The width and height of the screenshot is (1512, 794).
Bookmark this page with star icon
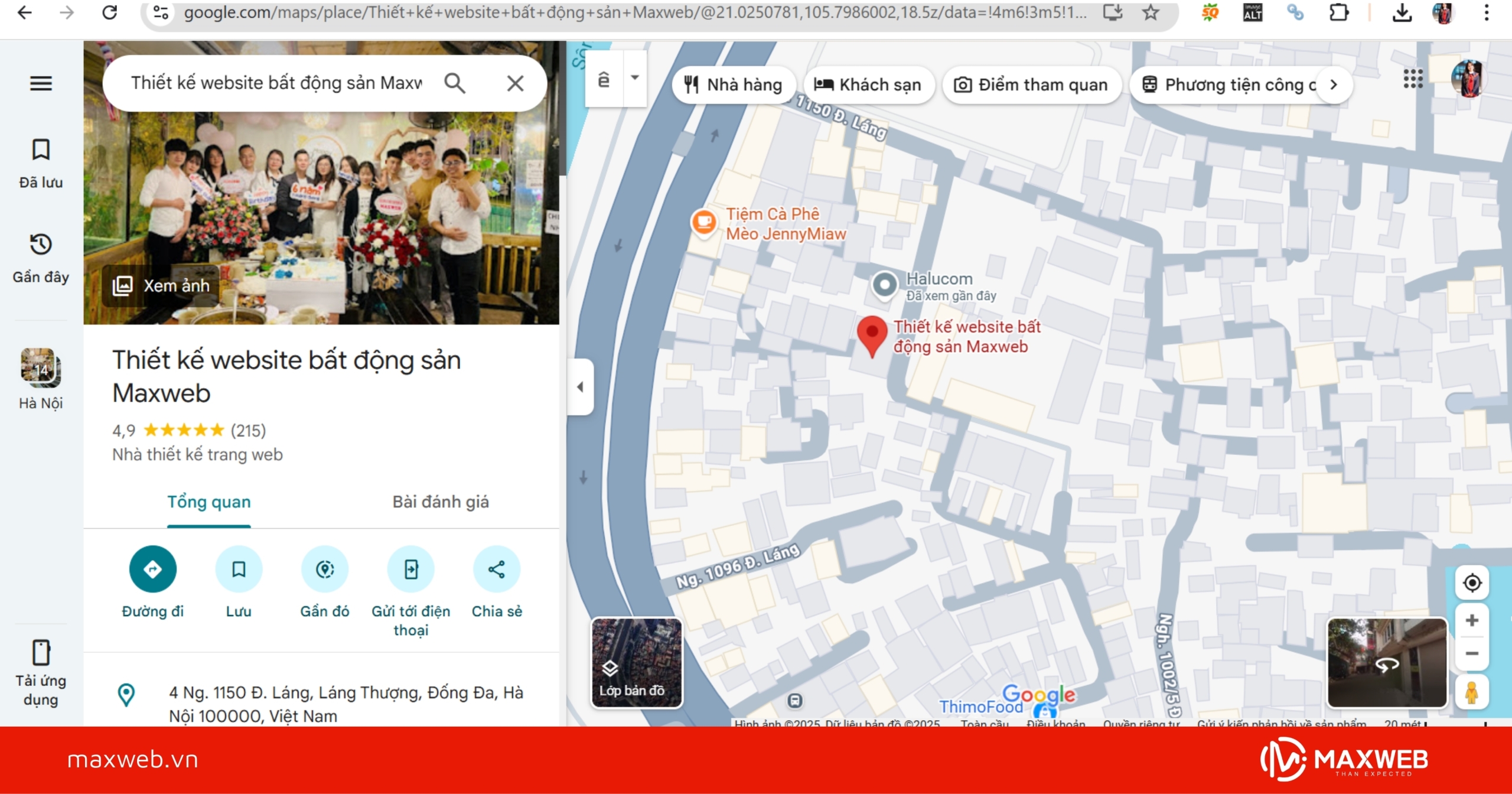click(1151, 12)
